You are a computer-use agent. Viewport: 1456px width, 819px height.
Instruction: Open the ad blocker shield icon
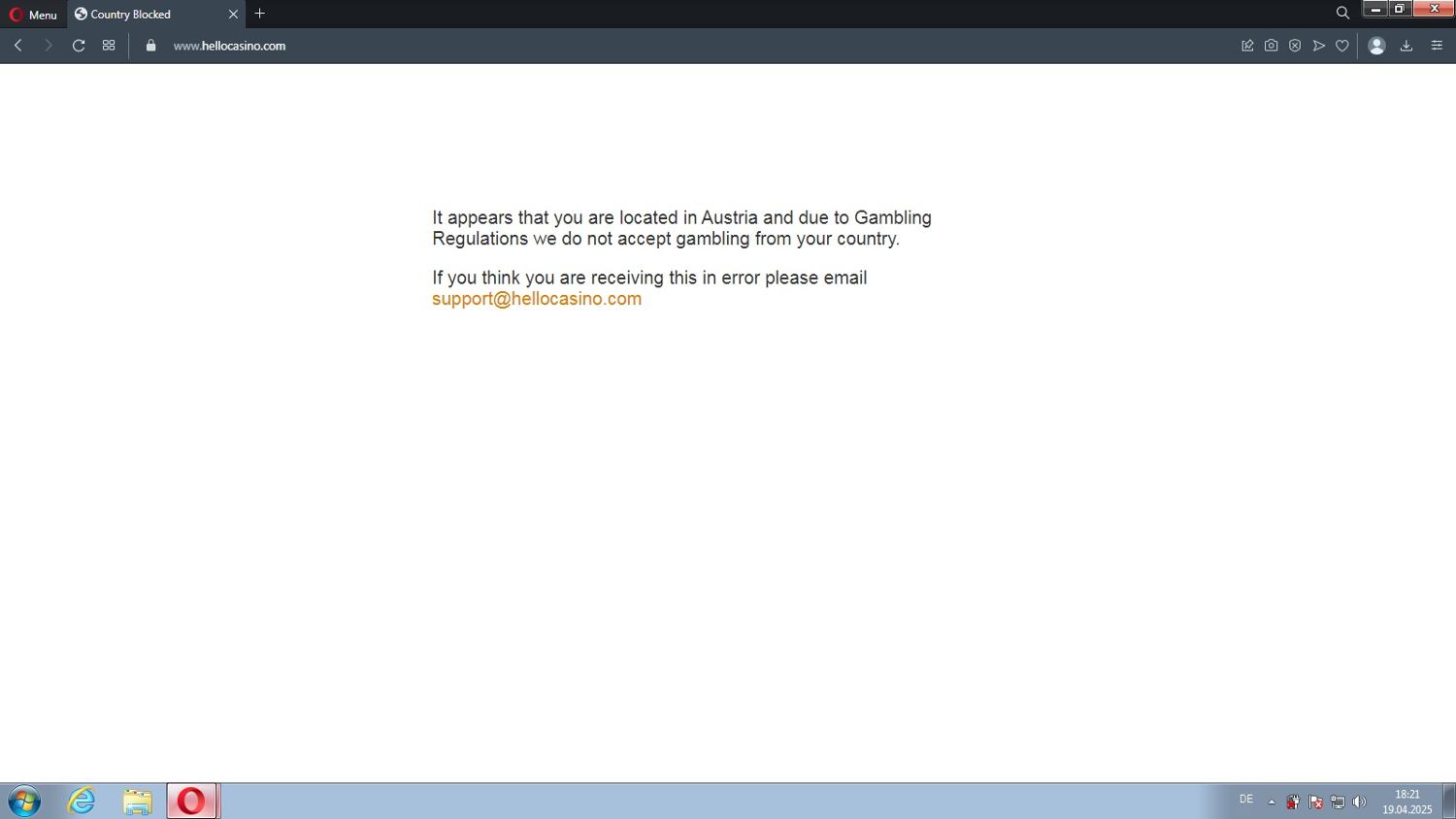1295,46
